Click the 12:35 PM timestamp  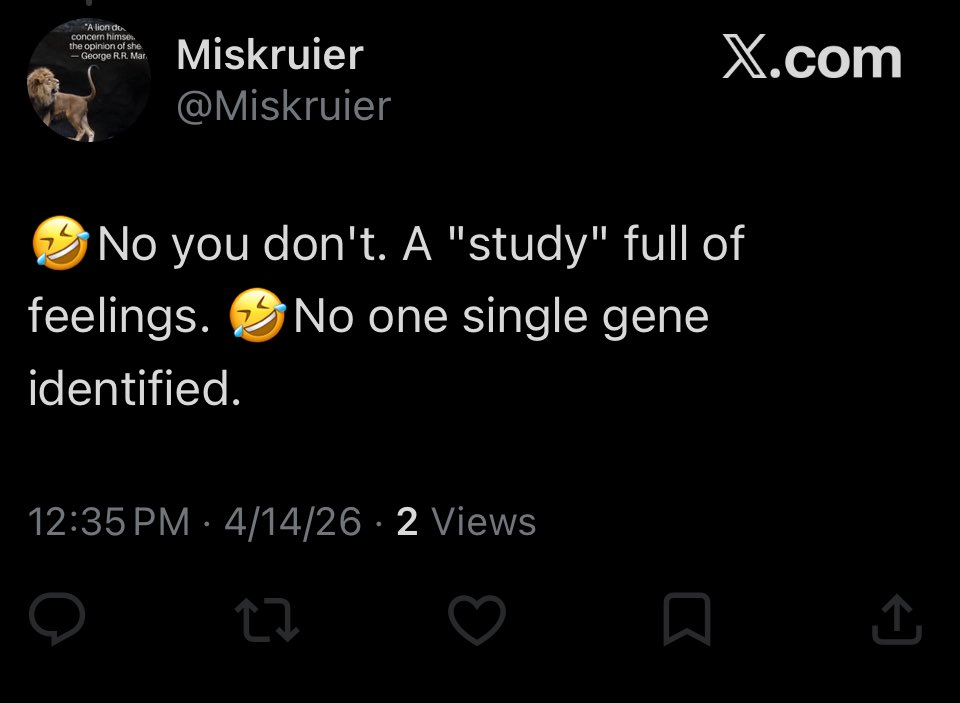click(109, 522)
